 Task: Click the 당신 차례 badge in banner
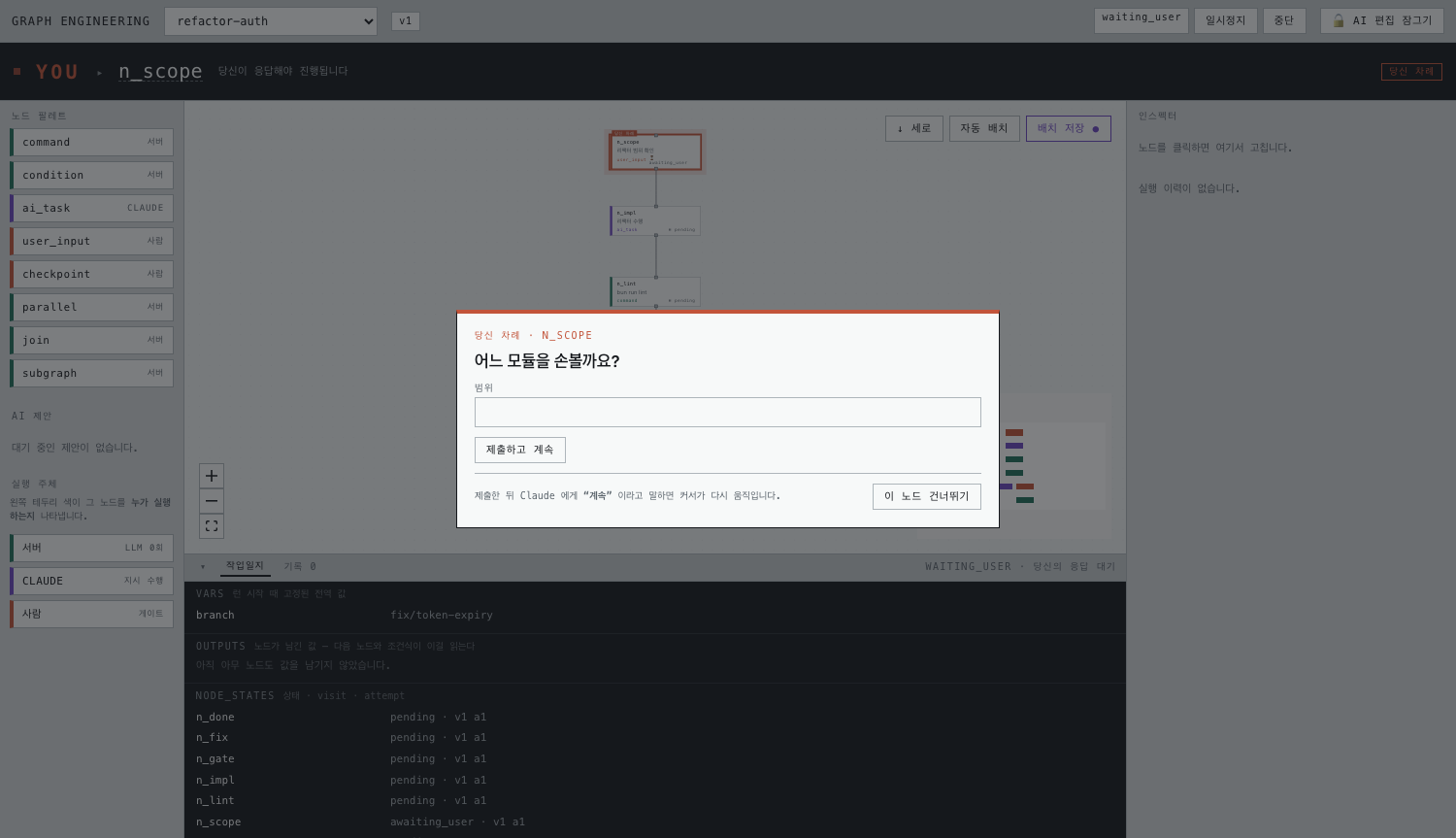1411,72
